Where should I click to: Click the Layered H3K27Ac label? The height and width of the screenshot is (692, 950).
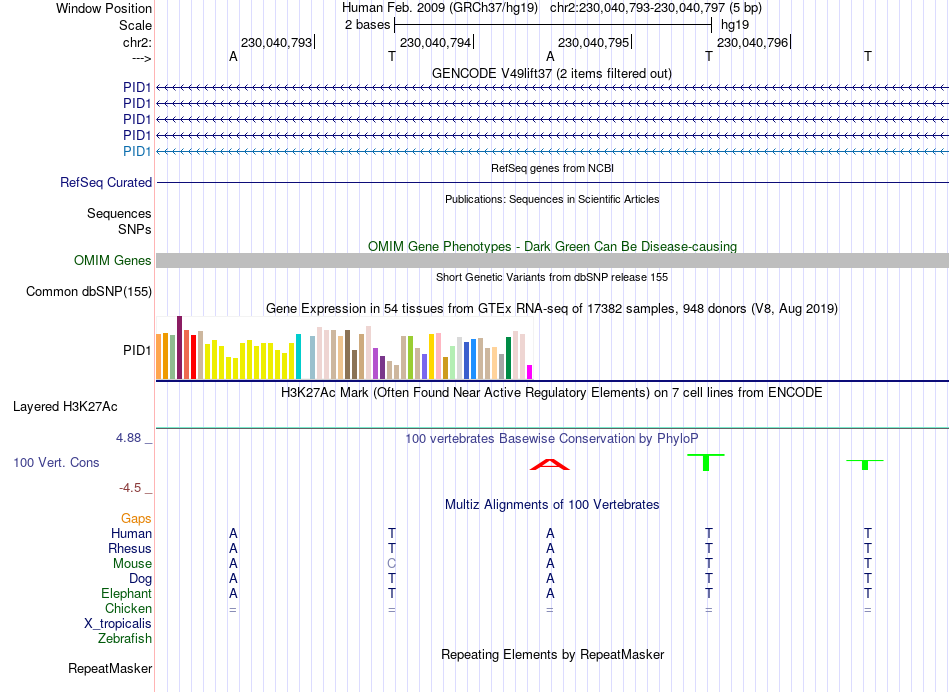coord(65,407)
